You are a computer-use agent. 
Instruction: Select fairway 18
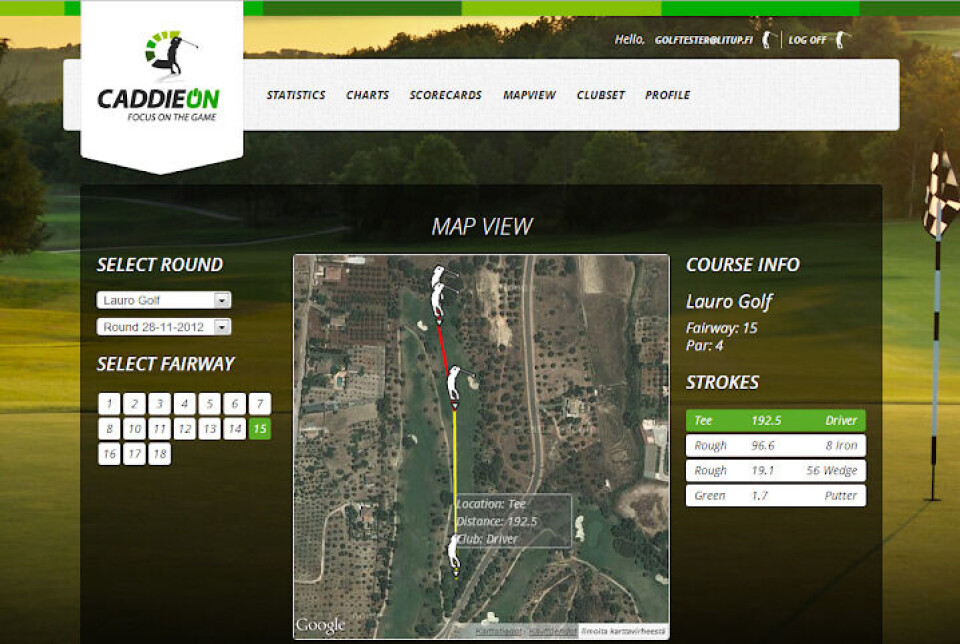(160, 454)
